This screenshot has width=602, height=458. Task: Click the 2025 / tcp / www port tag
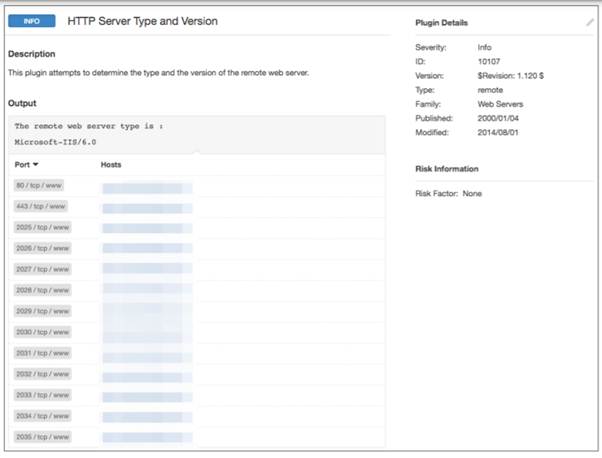43,227
